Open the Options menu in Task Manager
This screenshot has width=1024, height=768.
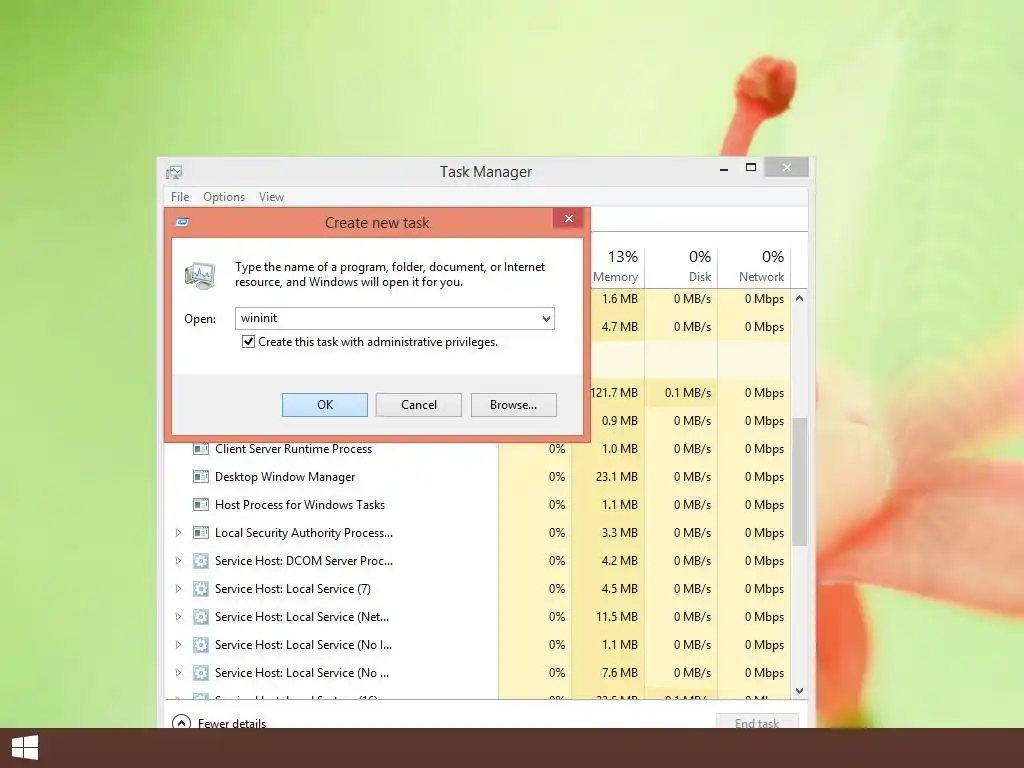pyautogui.click(x=224, y=197)
